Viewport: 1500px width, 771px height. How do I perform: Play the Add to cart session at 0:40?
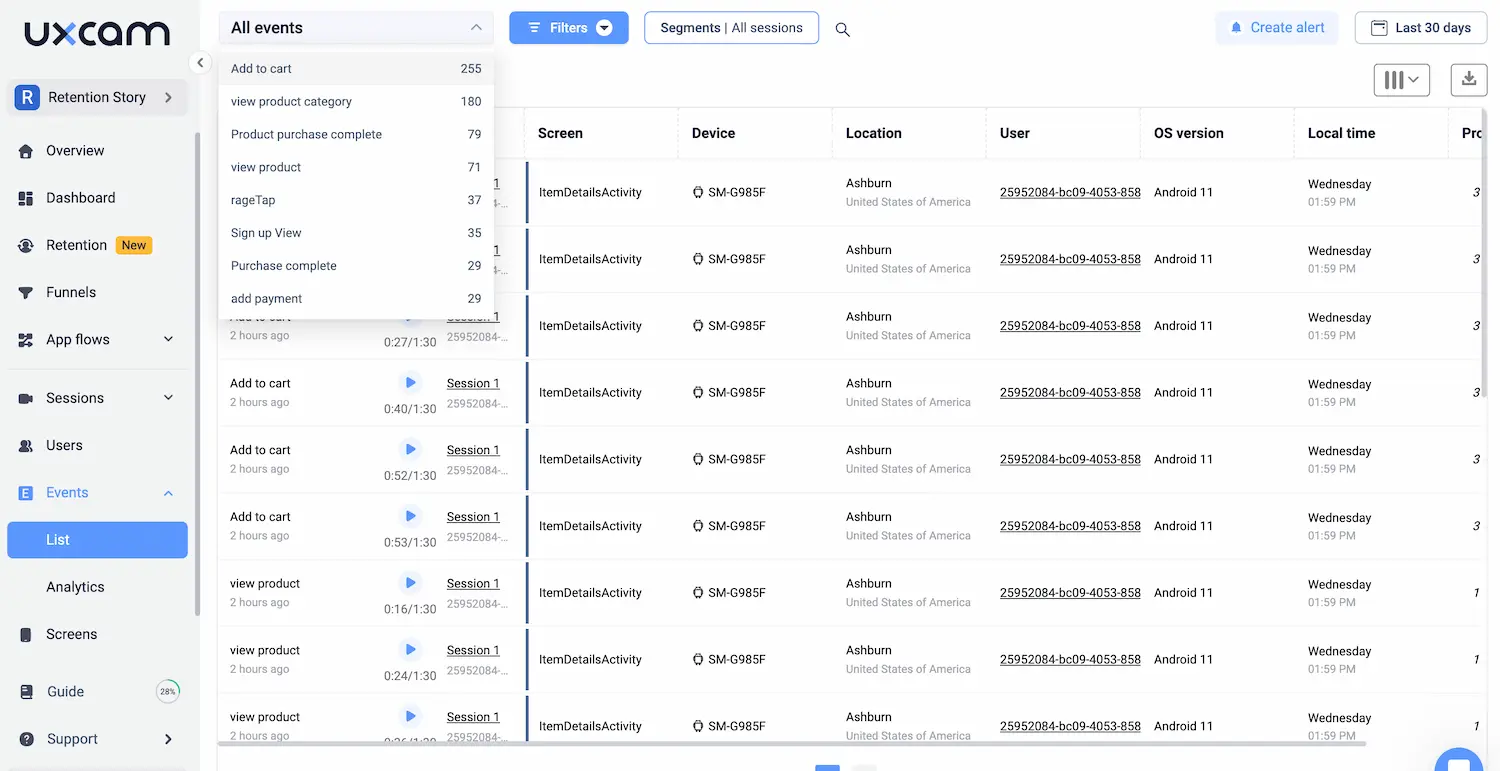410,383
